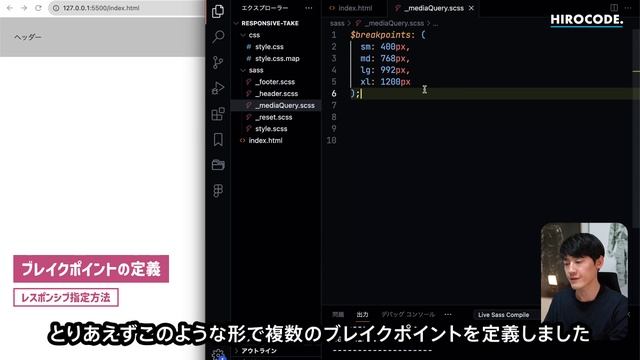Open the Source Control view
The image size is (640, 360).
coord(218,62)
